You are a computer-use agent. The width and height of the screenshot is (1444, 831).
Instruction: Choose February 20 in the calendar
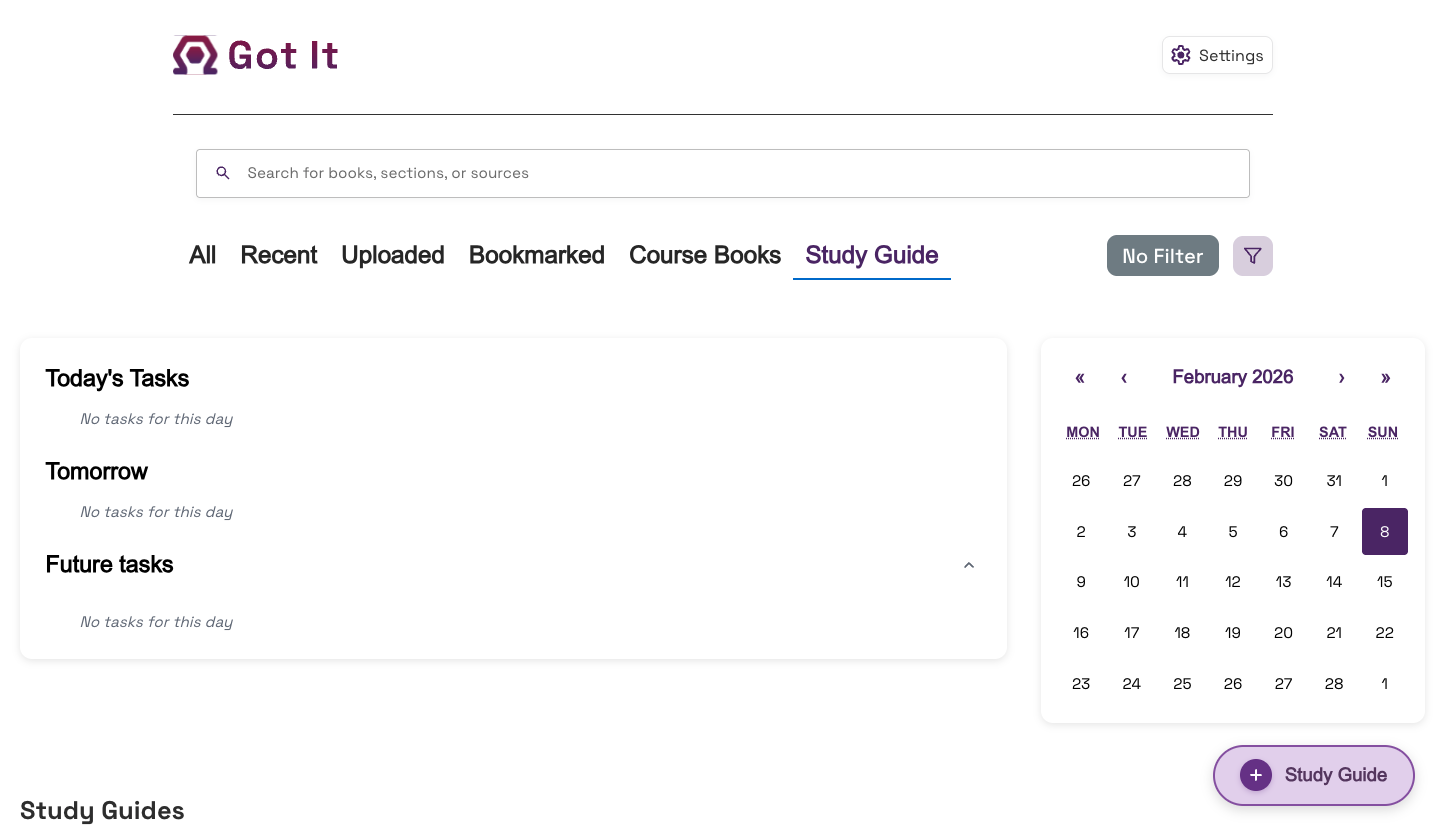click(1283, 633)
